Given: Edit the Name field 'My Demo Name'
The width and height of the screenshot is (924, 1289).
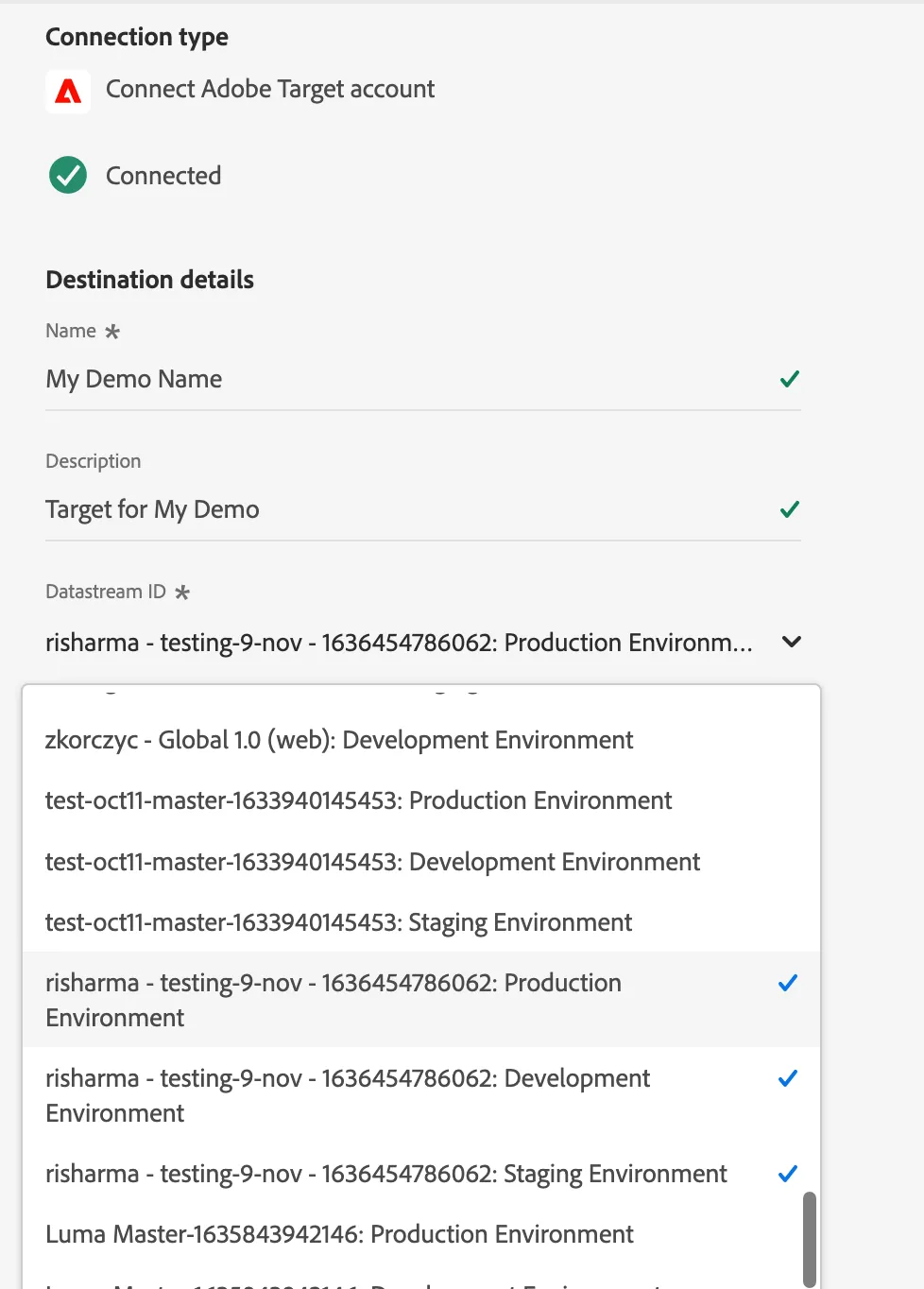Looking at the screenshot, I should [423, 379].
